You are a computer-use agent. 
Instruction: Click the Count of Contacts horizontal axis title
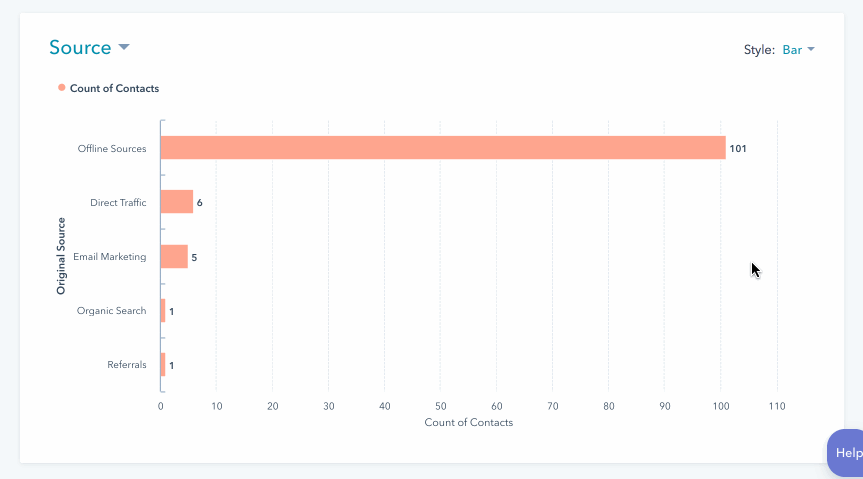click(468, 423)
